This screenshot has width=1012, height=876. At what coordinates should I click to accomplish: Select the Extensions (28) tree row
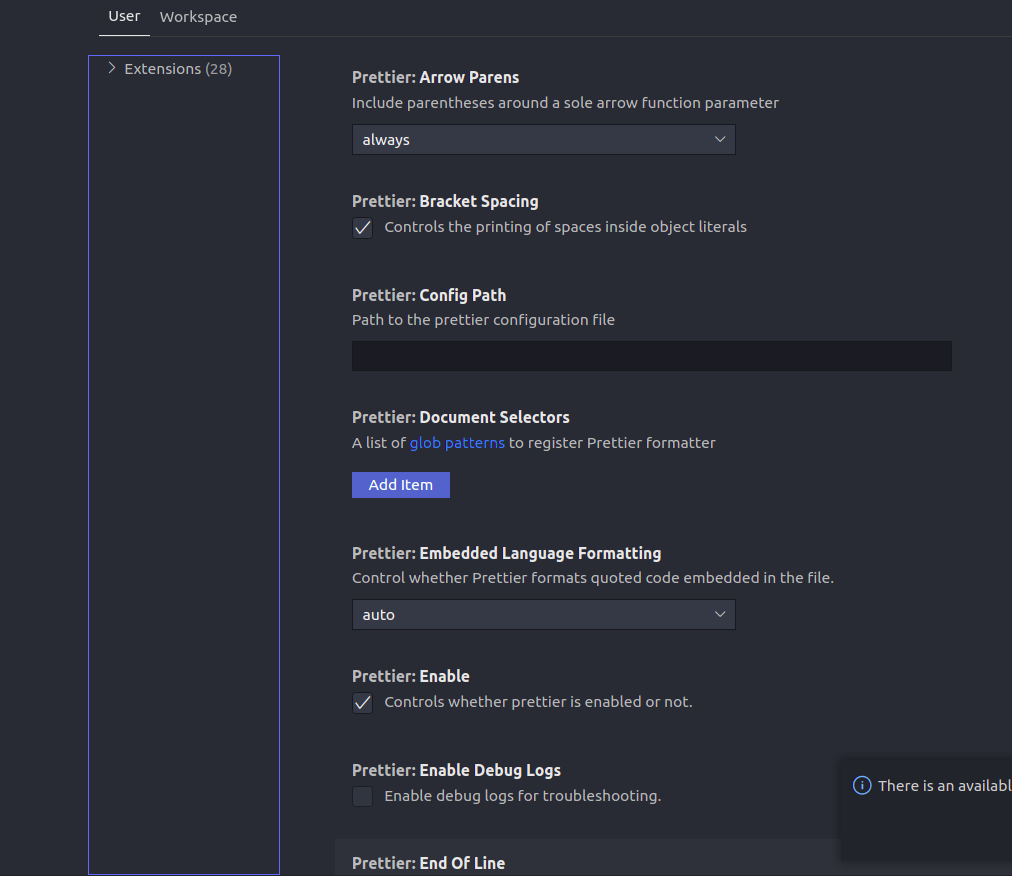click(184, 68)
